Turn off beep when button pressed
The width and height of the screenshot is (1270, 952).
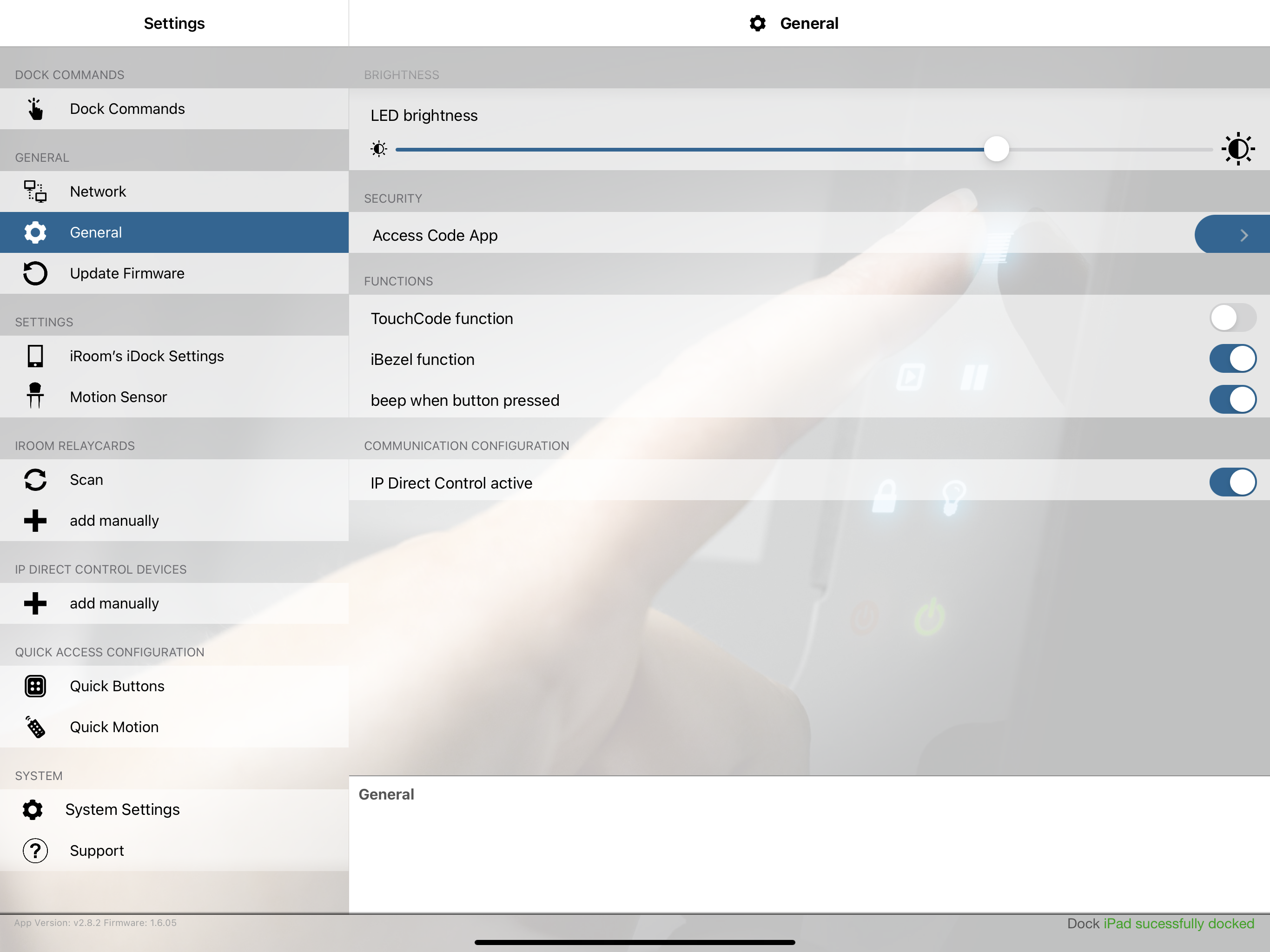click(x=1233, y=400)
